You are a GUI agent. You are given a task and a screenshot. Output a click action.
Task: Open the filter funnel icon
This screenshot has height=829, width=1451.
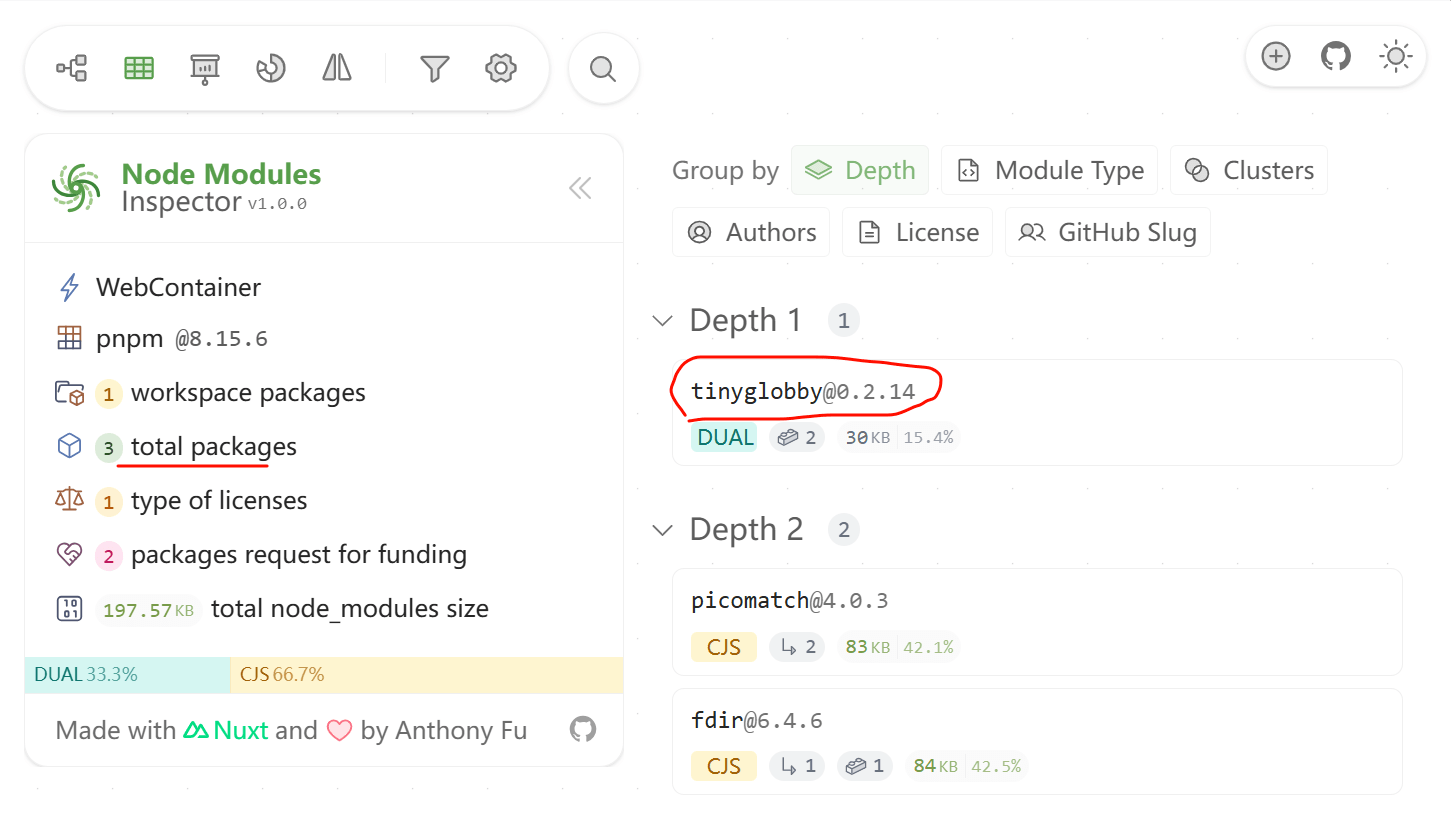coord(434,68)
